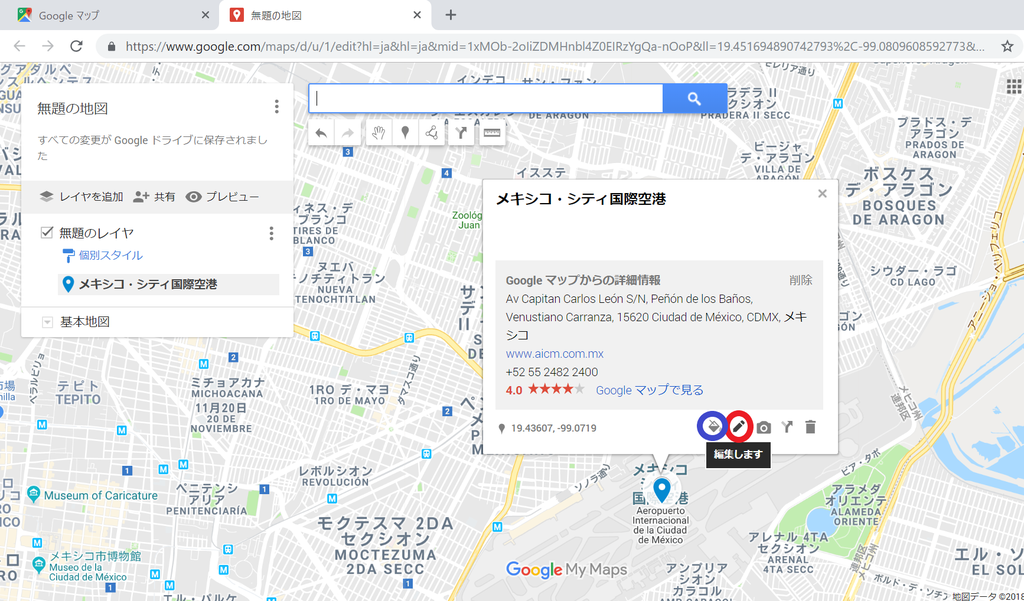Open layer options three-dot menu

click(272, 233)
